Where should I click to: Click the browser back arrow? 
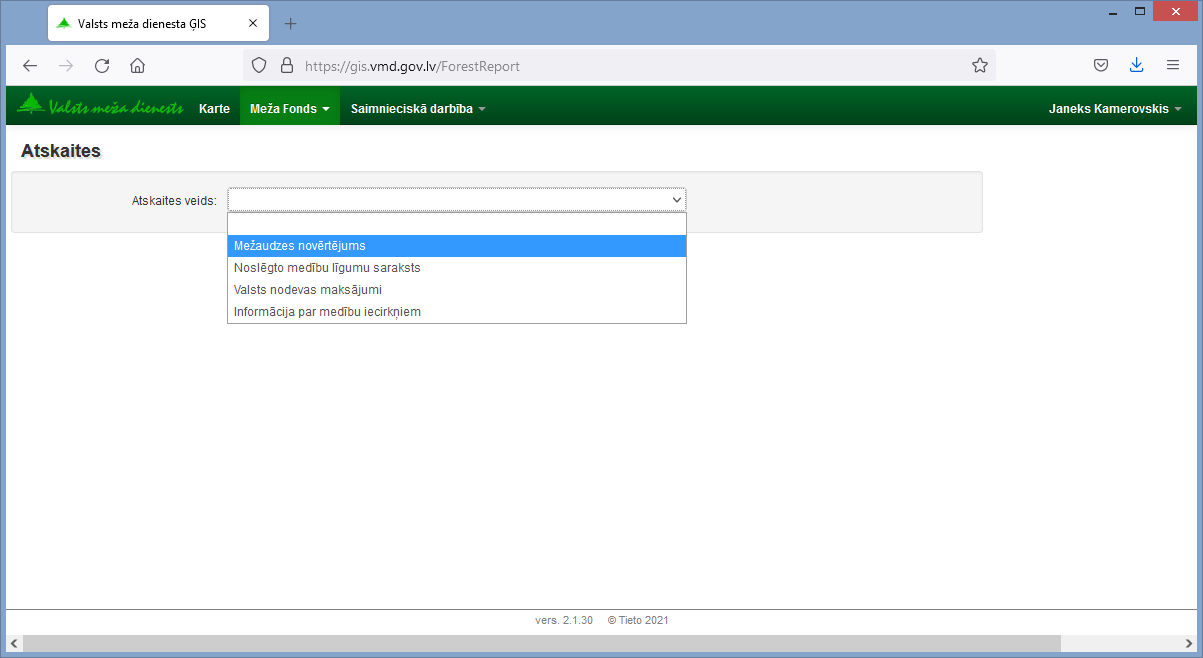coord(30,66)
